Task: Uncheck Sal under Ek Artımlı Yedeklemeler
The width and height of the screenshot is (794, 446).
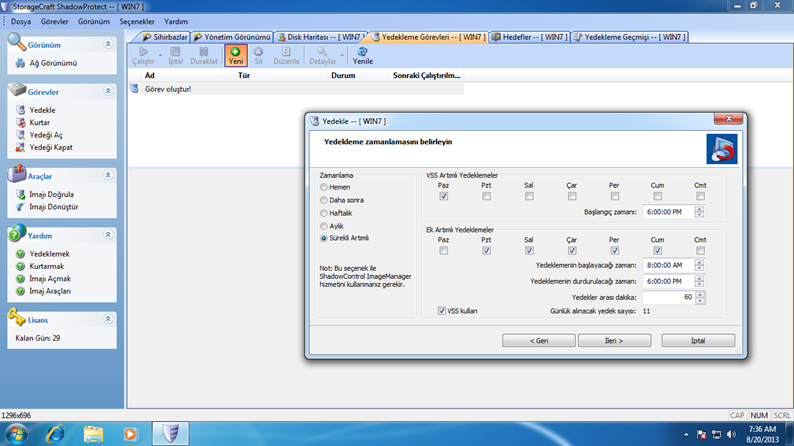Action: (529, 251)
